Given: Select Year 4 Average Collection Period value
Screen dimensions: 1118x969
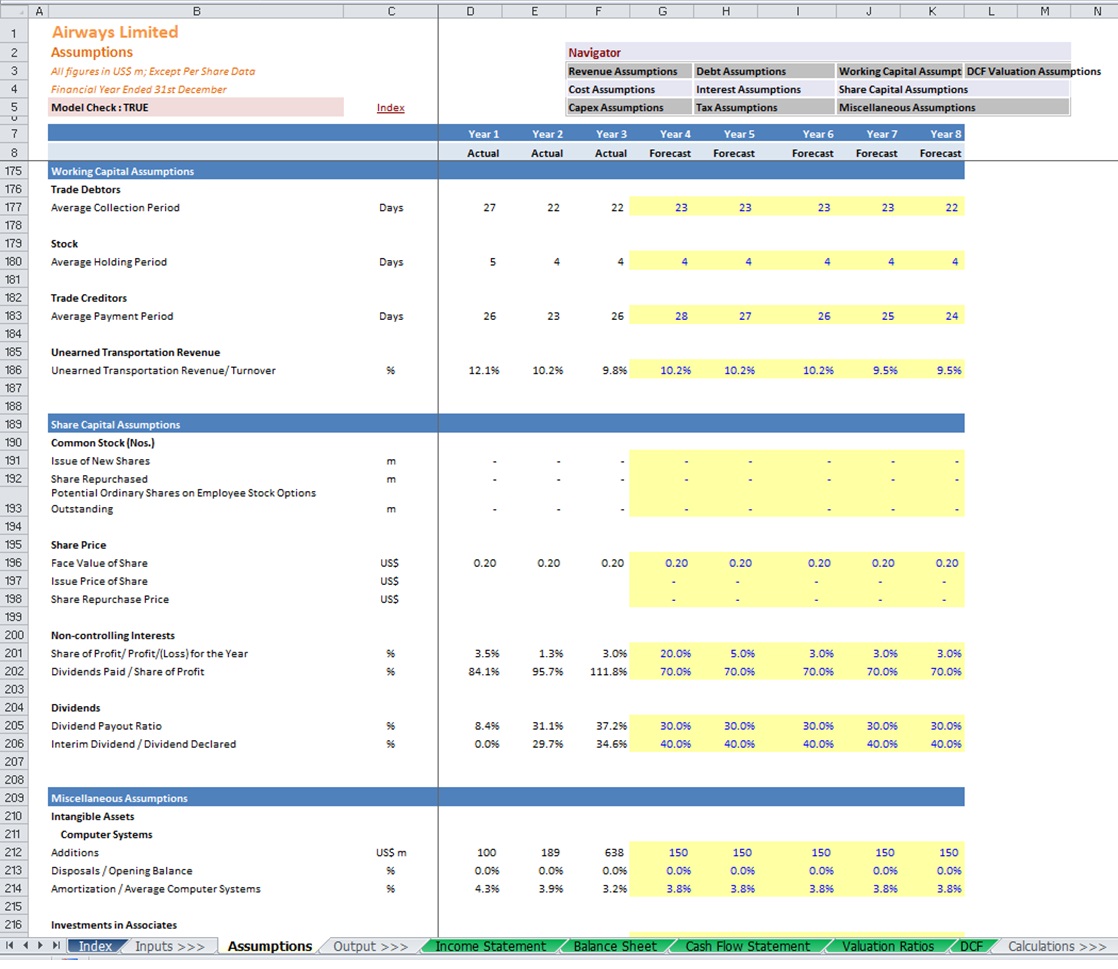Looking at the screenshot, I should click(662, 209).
